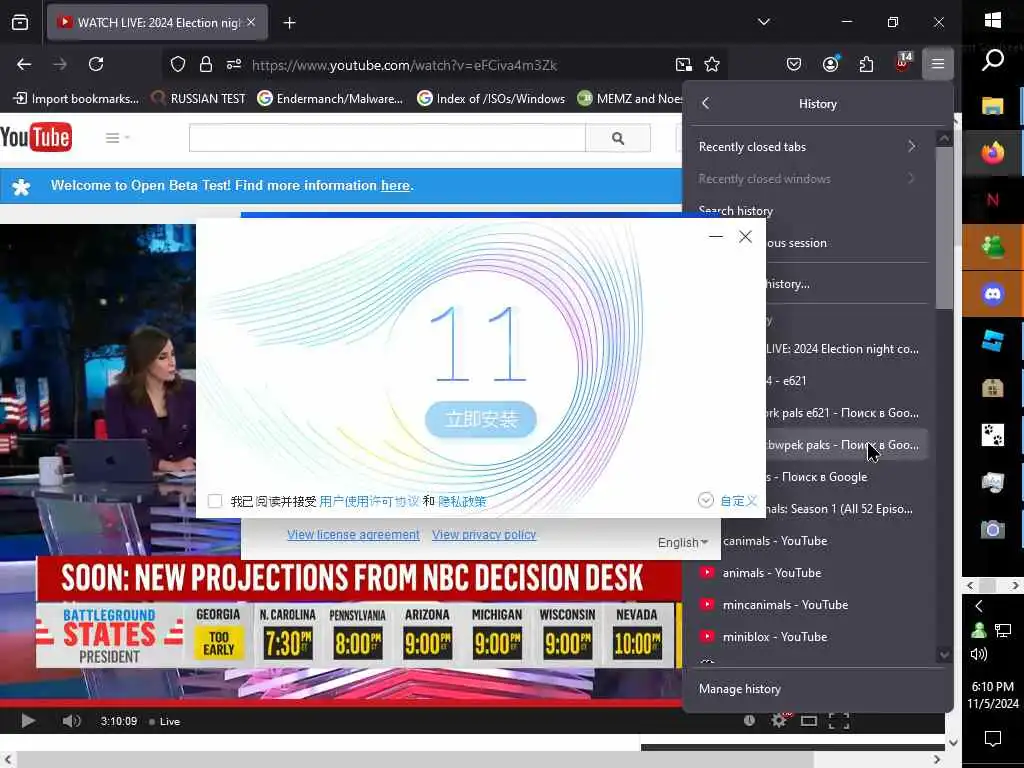Open Windows notification center icon
This screenshot has height=768, width=1024.
point(993,739)
